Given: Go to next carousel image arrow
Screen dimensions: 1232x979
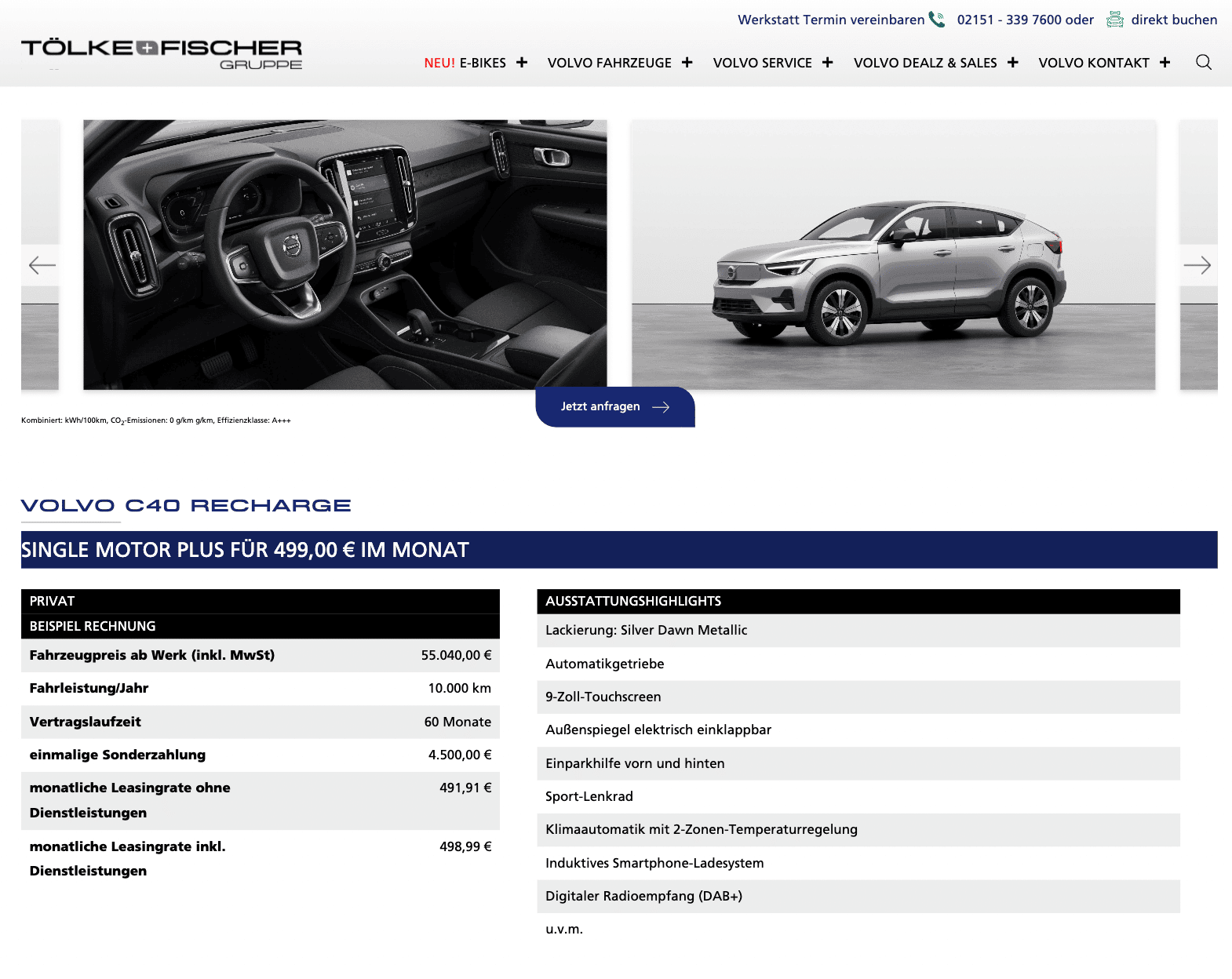Looking at the screenshot, I should tap(1197, 265).
